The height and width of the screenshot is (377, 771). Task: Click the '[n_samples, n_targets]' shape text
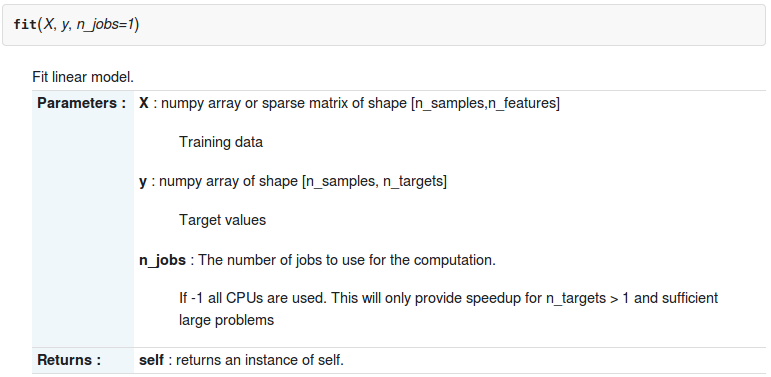(374, 181)
